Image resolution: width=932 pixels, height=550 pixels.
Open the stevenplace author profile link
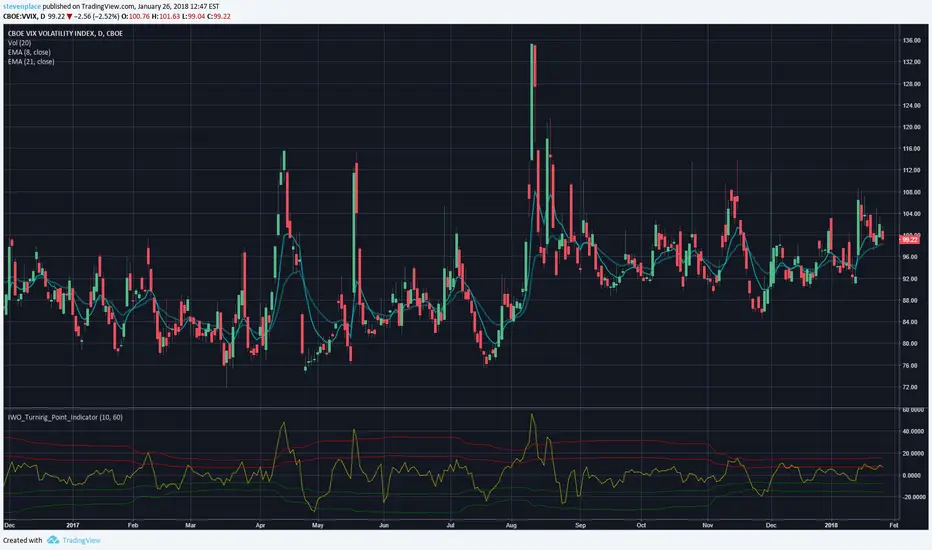click(22, 7)
